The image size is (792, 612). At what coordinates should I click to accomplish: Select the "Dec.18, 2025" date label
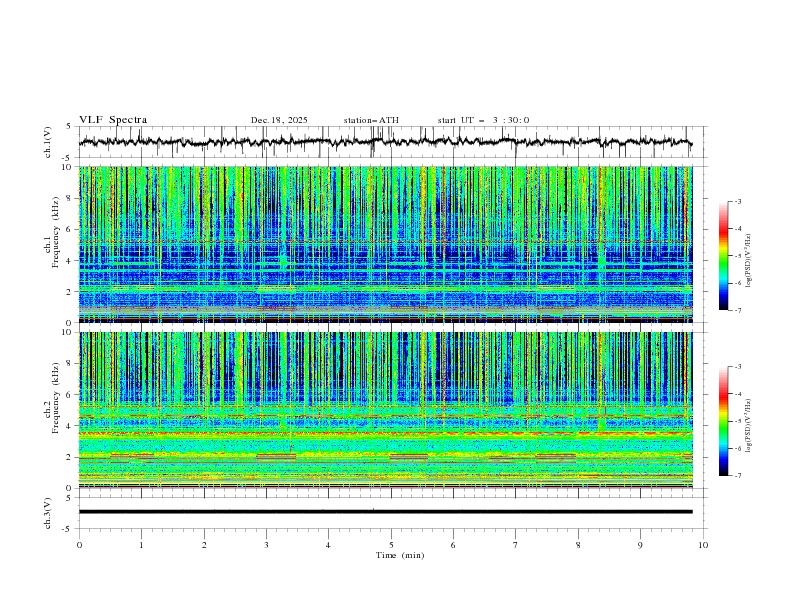pyautogui.click(x=279, y=120)
